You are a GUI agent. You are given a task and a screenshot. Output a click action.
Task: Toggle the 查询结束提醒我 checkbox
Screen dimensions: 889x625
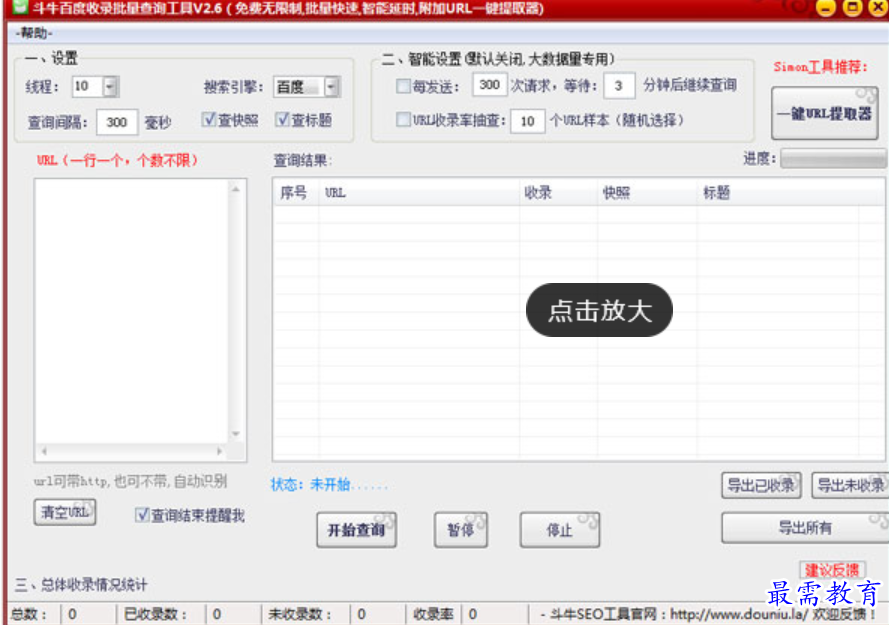click(142, 515)
